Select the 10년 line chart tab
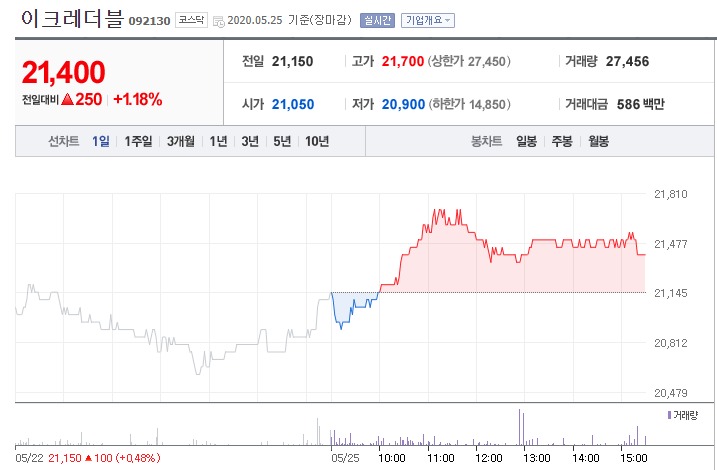Viewport: 717px width, 470px height. (x=317, y=141)
